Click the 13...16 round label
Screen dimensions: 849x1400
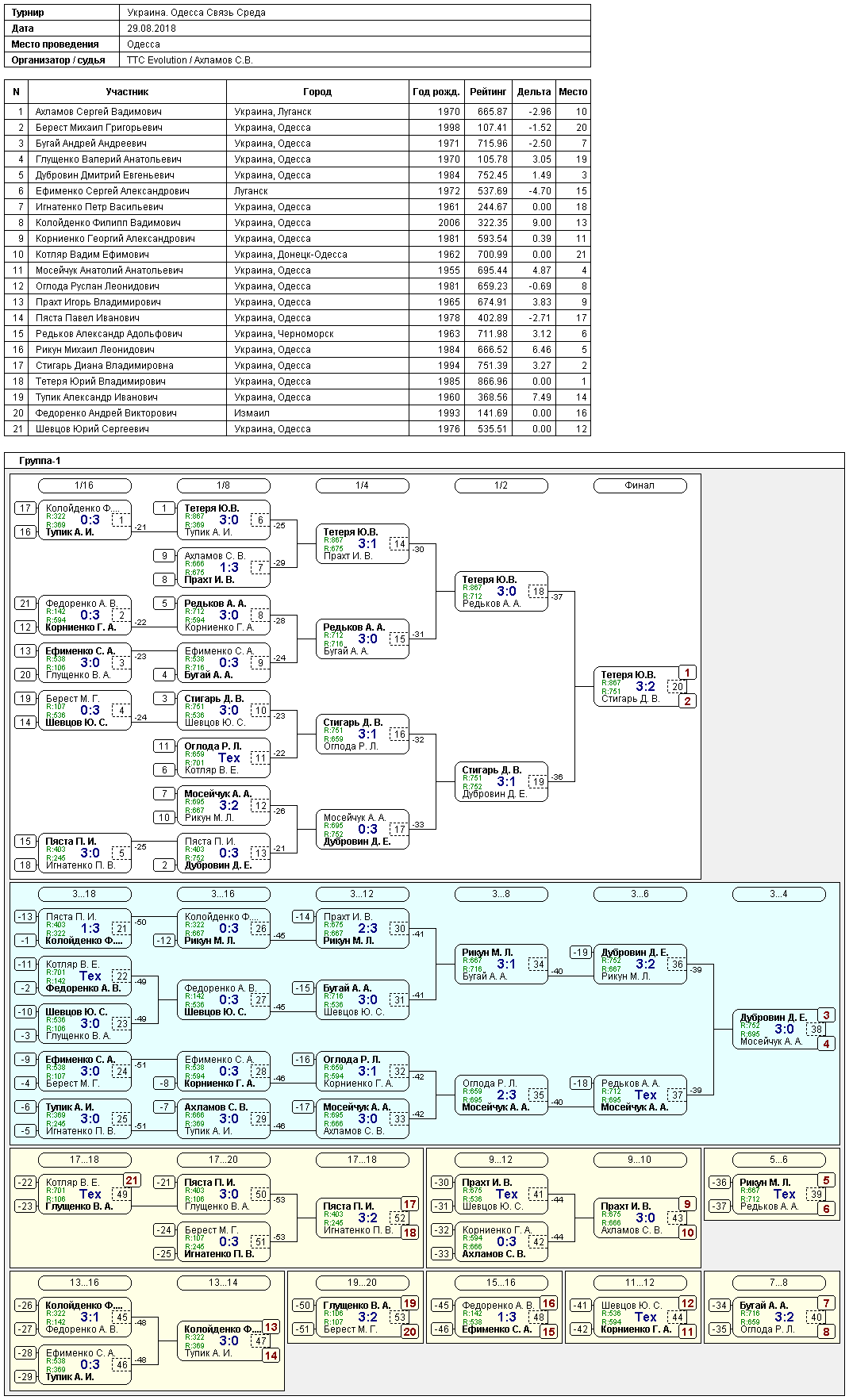pyautogui.click(x=84, y=1283)
